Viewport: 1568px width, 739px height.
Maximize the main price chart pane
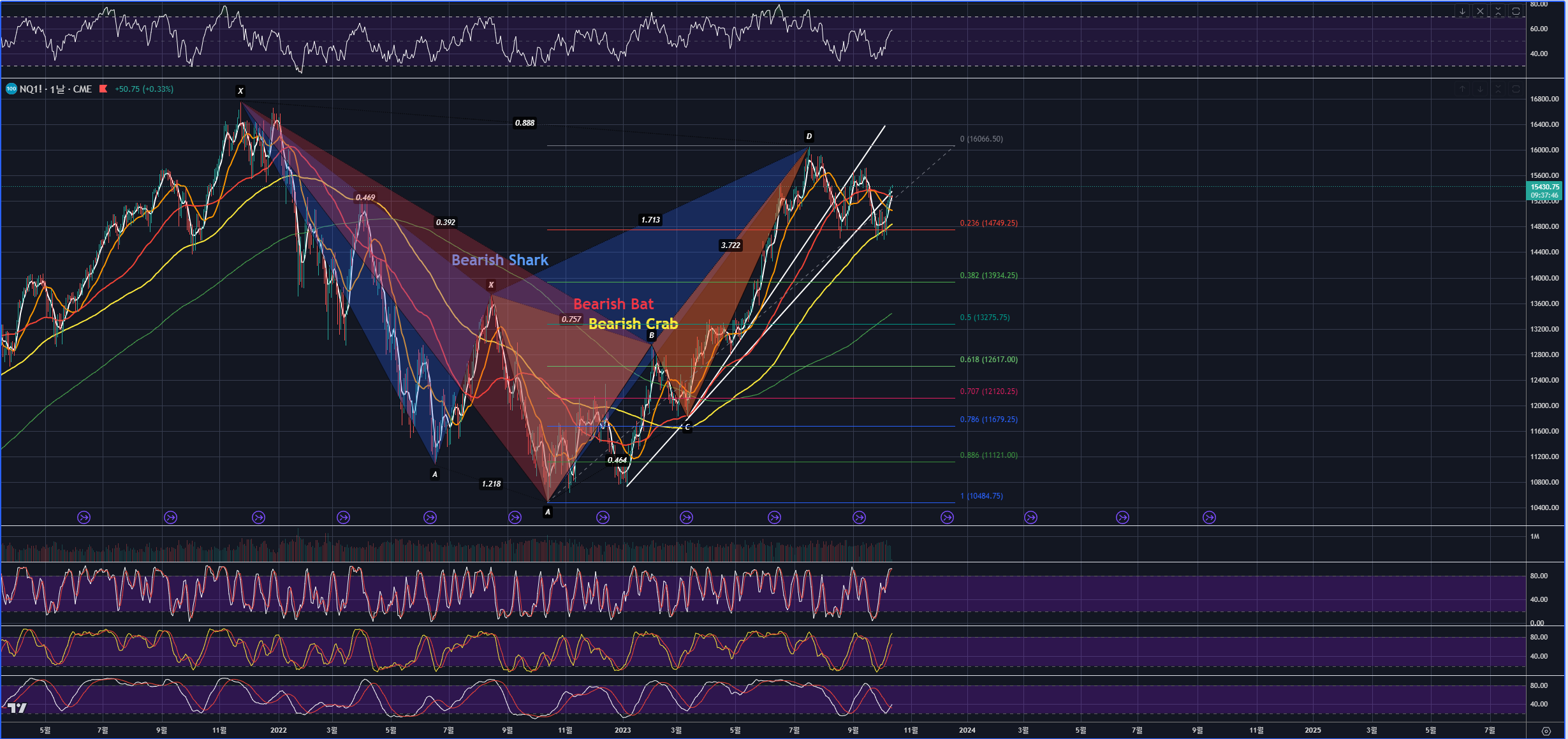click(x=1516, y=89)
